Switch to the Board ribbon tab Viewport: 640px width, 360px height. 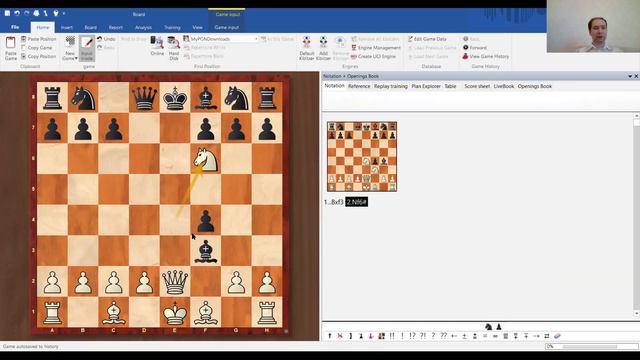(x=91, y=27)
